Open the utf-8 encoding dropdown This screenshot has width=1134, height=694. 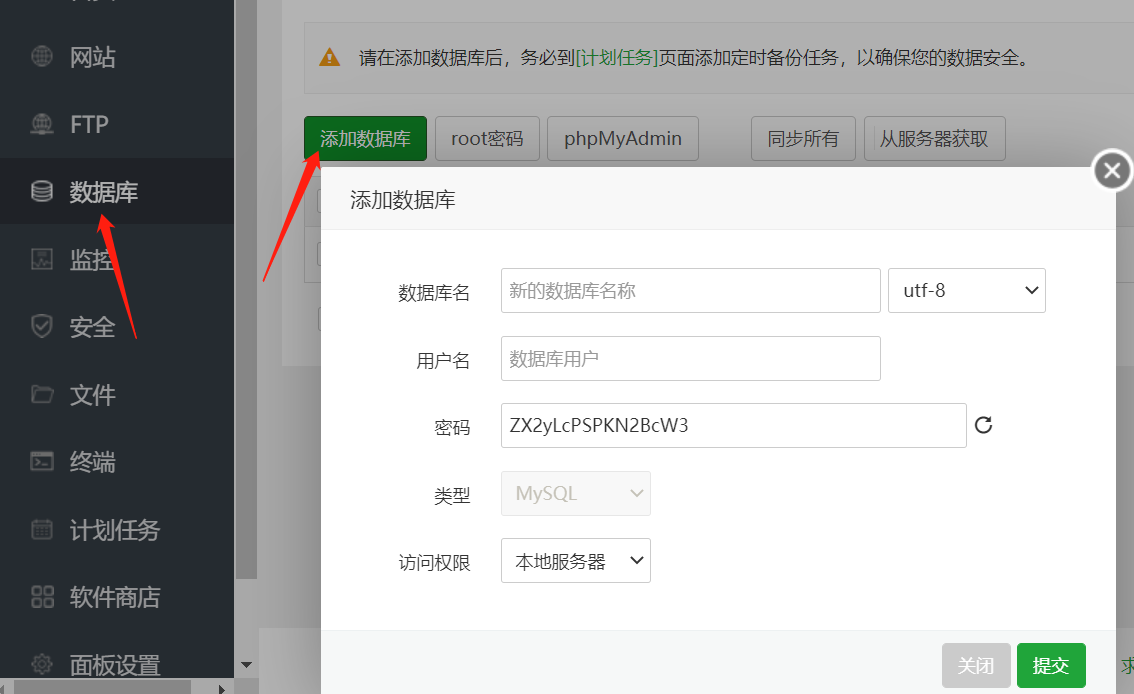966,290
